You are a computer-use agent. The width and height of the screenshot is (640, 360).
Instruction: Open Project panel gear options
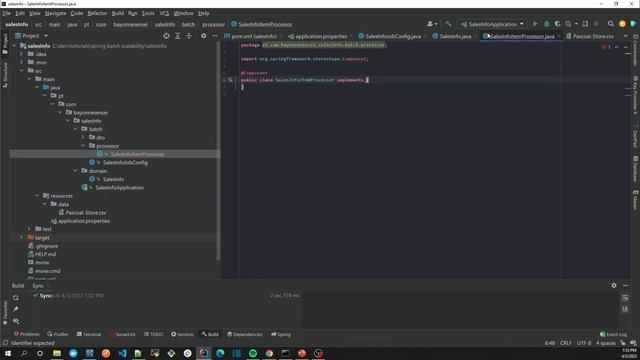click(203, 36)
